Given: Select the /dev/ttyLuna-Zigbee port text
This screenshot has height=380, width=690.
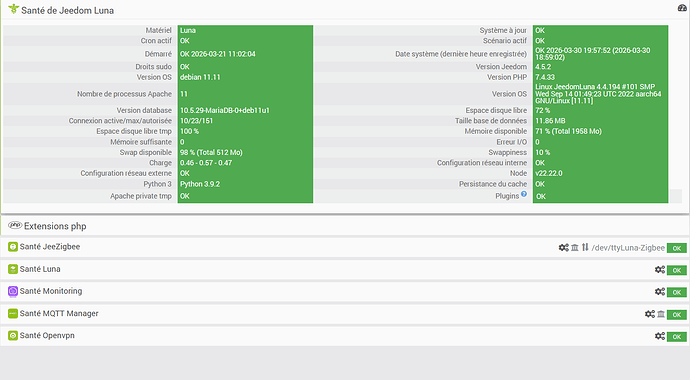Looking at the screenshot, I should click(x=628, y=248).
